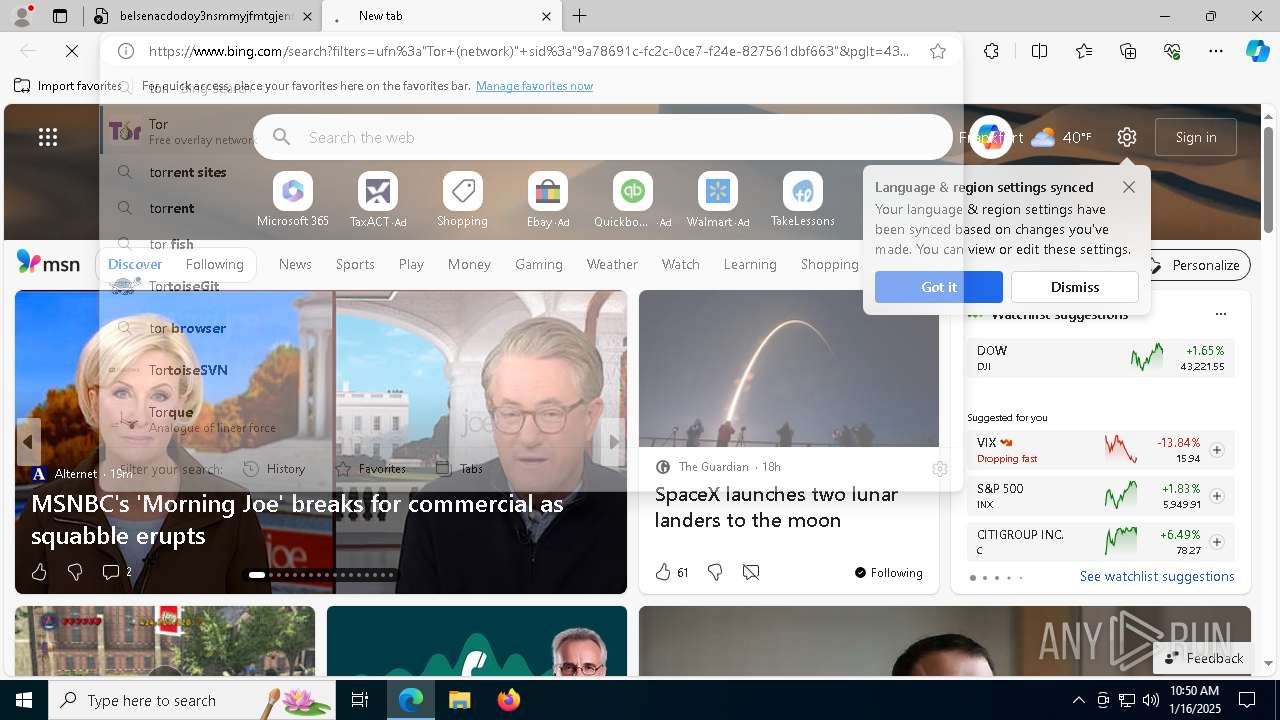This screenshot has width=1280, height=720.
Task: Add Citigroup Inc. to watchlist
Action: coord(1217,542)
